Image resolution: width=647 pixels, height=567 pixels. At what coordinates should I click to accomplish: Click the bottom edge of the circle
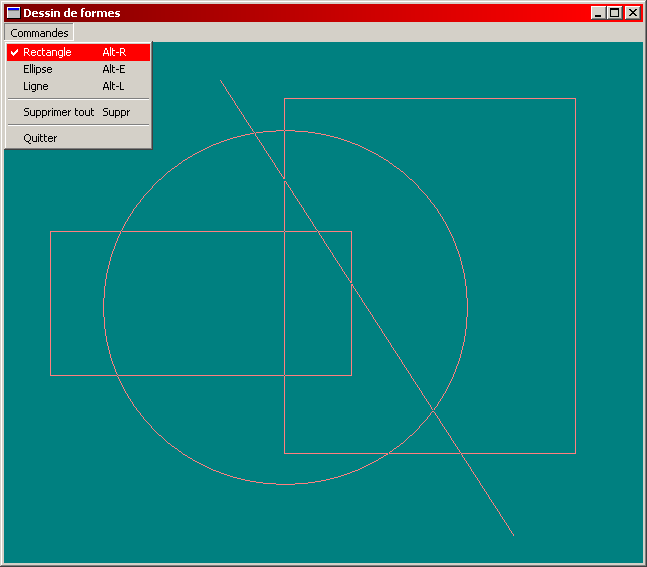[285, 484]
